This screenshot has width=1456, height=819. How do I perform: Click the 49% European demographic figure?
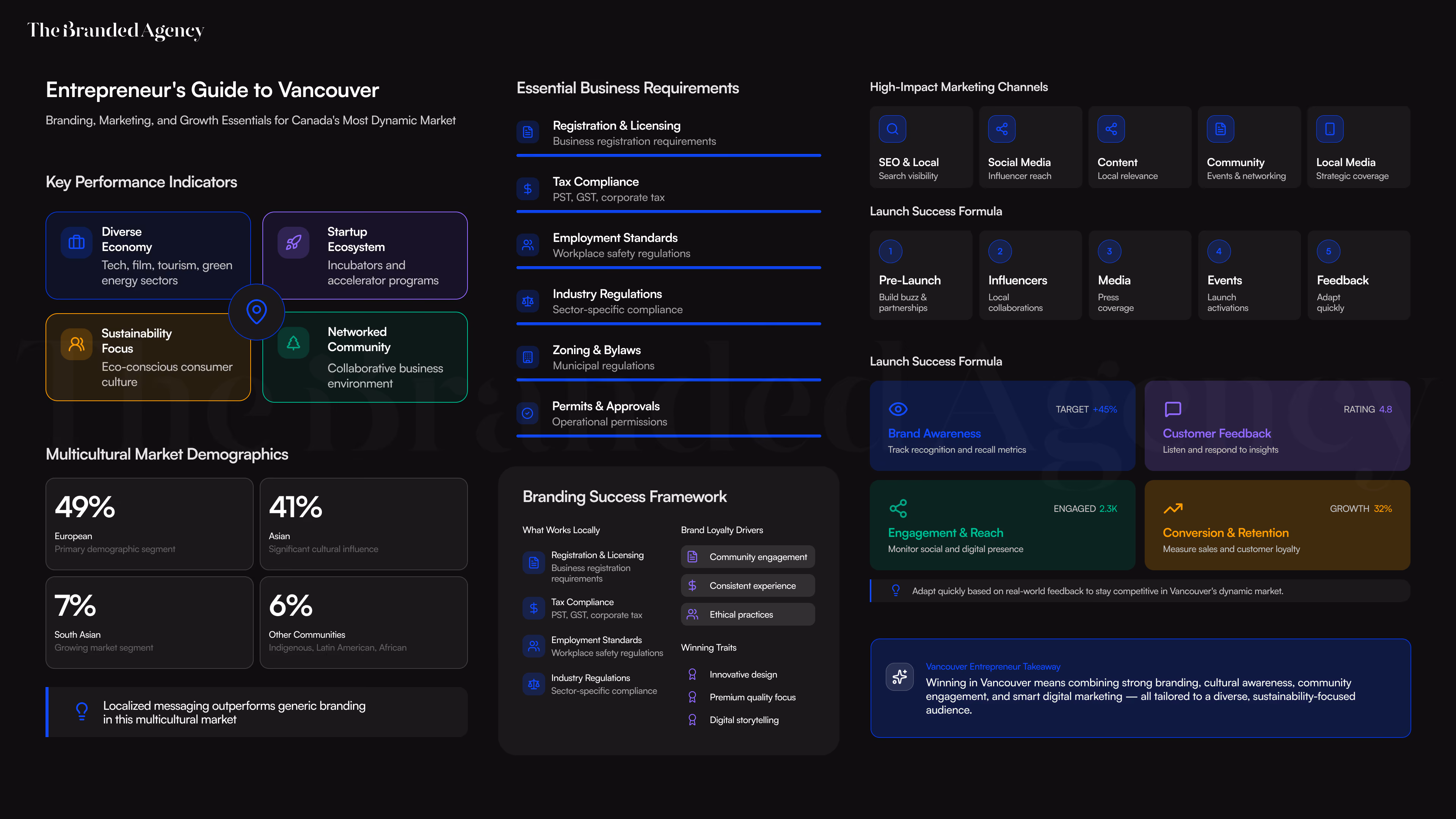pyautogui.click(x=85, y=507)
